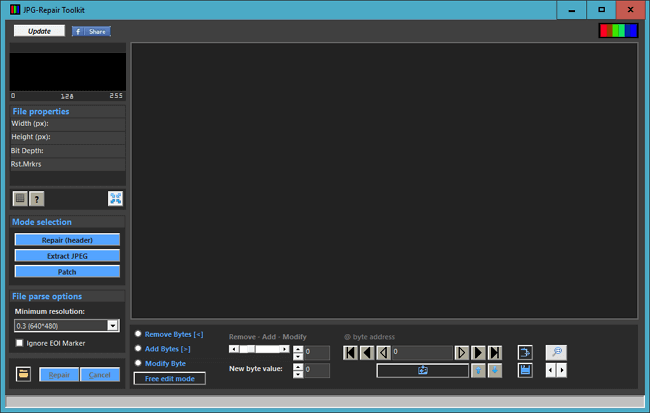The height and width of the screenshot is (413, 650).
Task: Choose Extract JPEG mode
Action: tap(67, 256)
